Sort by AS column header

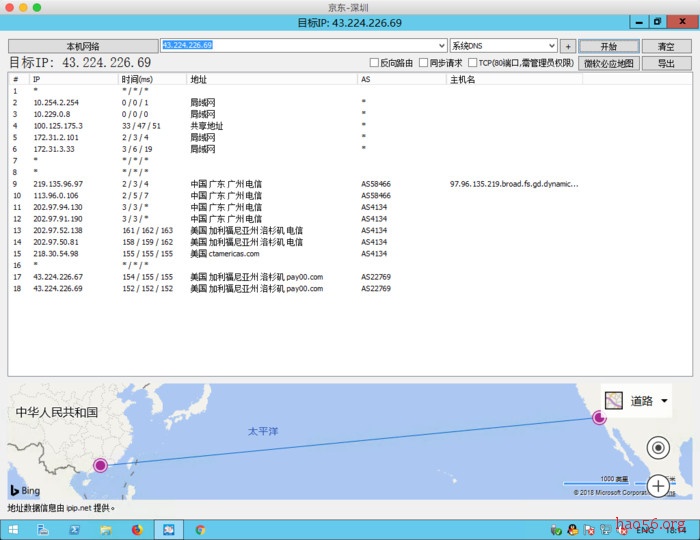[402, 79]
